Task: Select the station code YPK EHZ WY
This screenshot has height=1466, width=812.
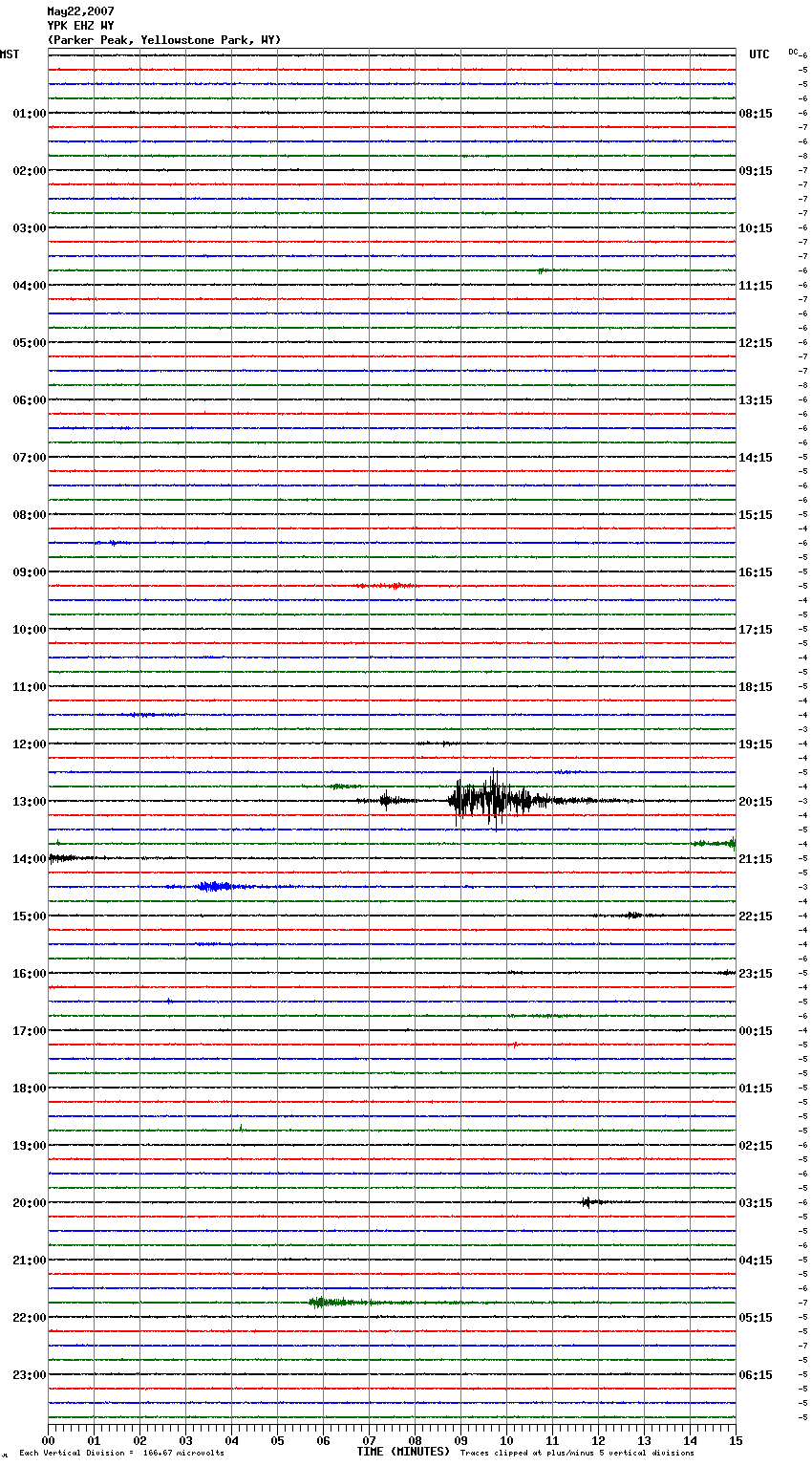Action: 80,26
